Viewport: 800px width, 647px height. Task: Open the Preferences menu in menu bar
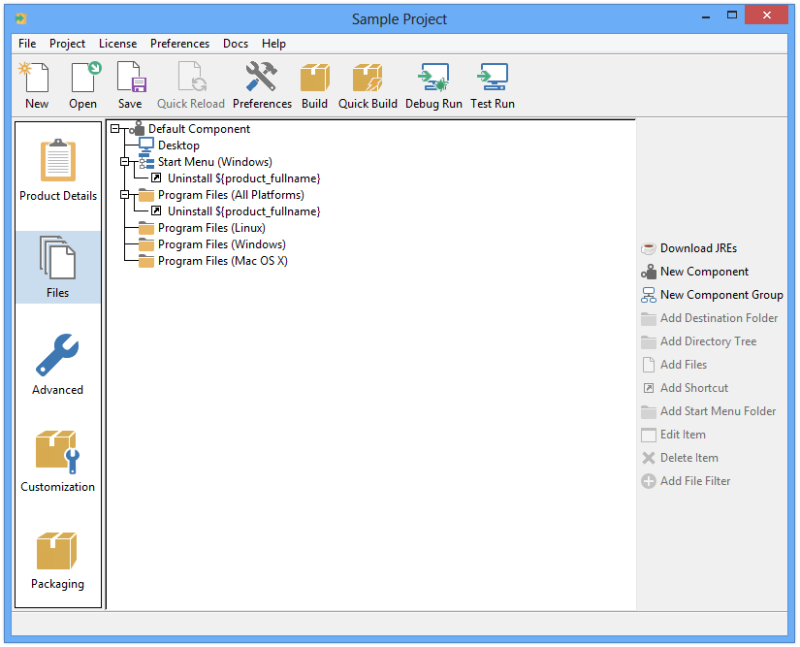coord(180,44)
